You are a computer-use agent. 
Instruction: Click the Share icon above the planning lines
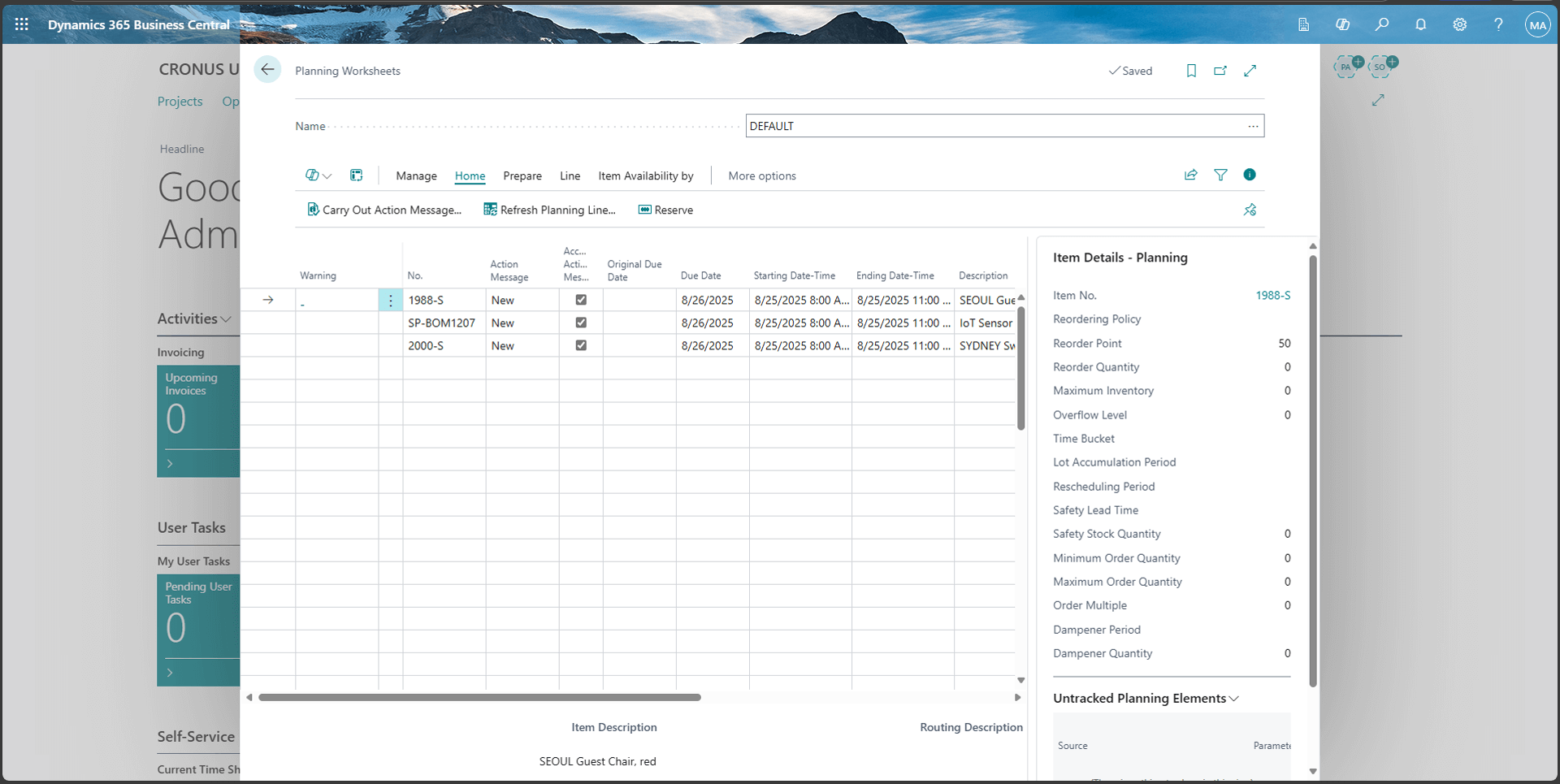point(1190,175)
